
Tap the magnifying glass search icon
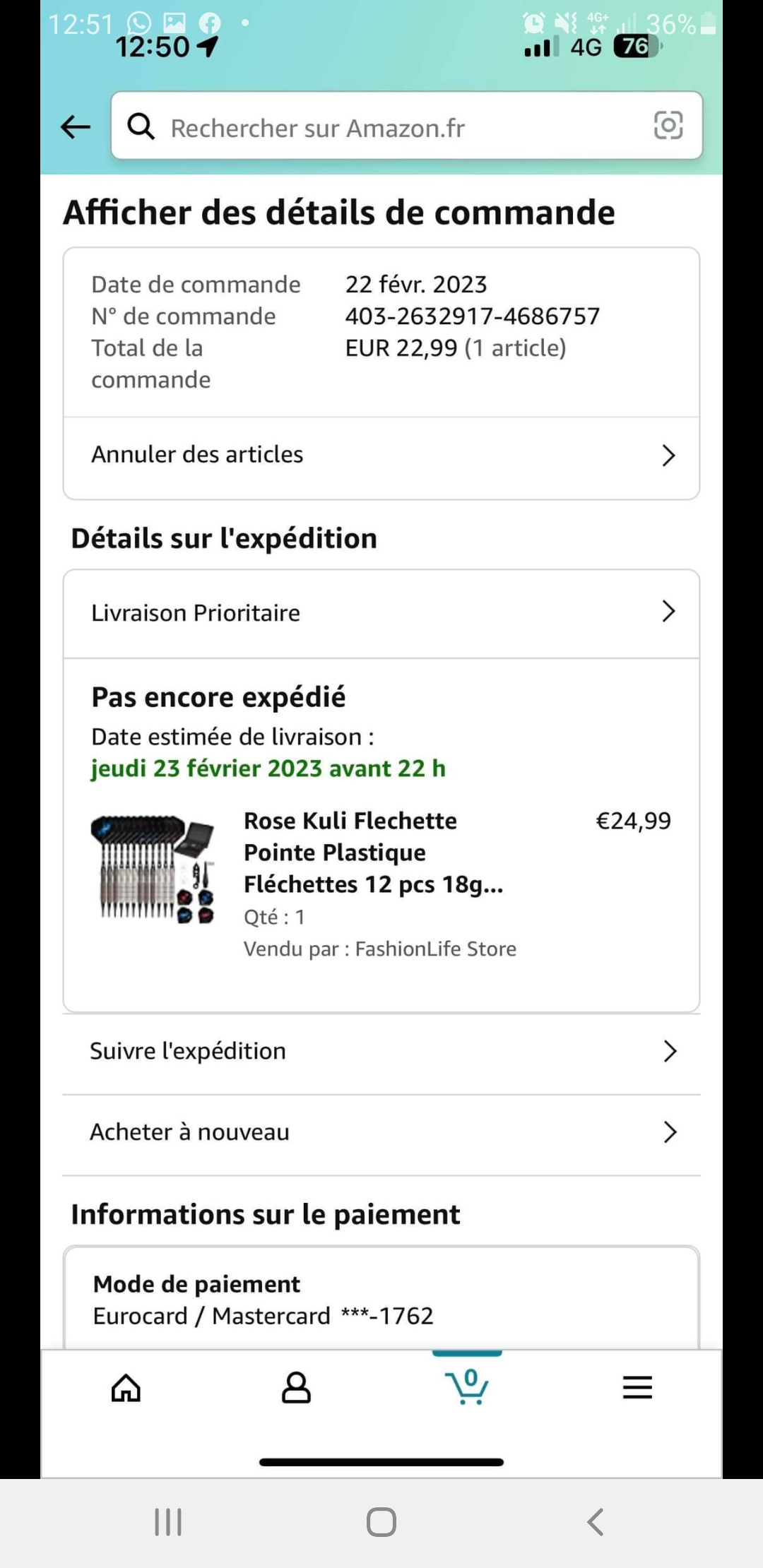pos(141,127)
